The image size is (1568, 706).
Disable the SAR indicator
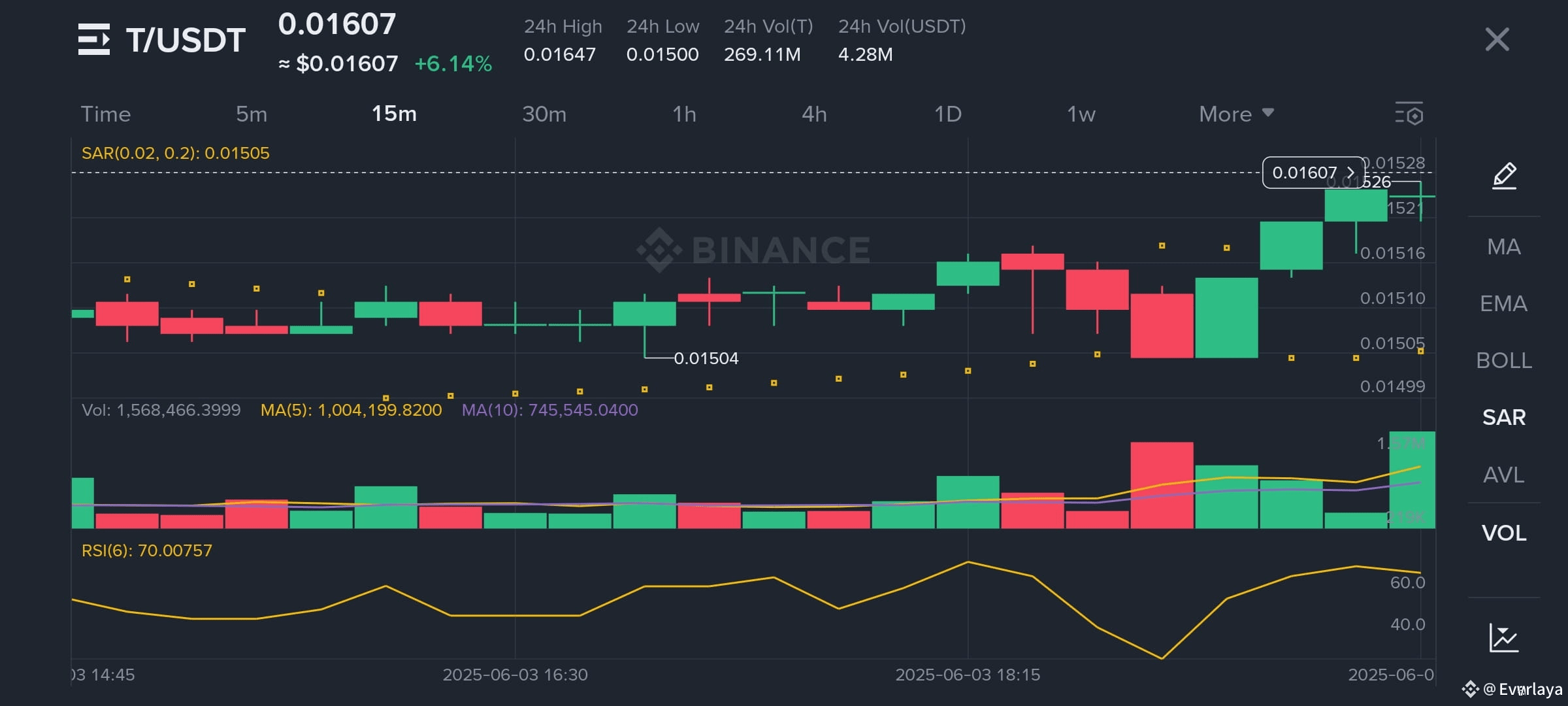[x=1503, y=417]
